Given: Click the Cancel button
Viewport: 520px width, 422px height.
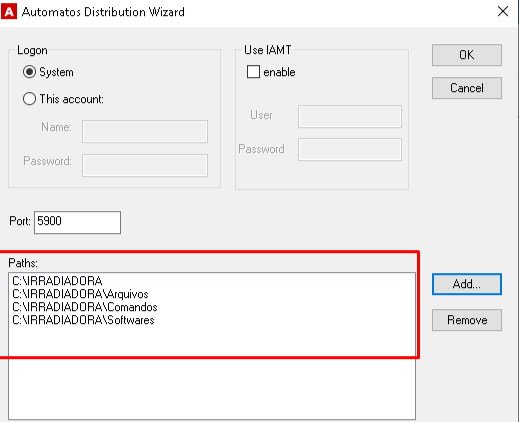Looking at the screenshot, I should tap(467, 88).
